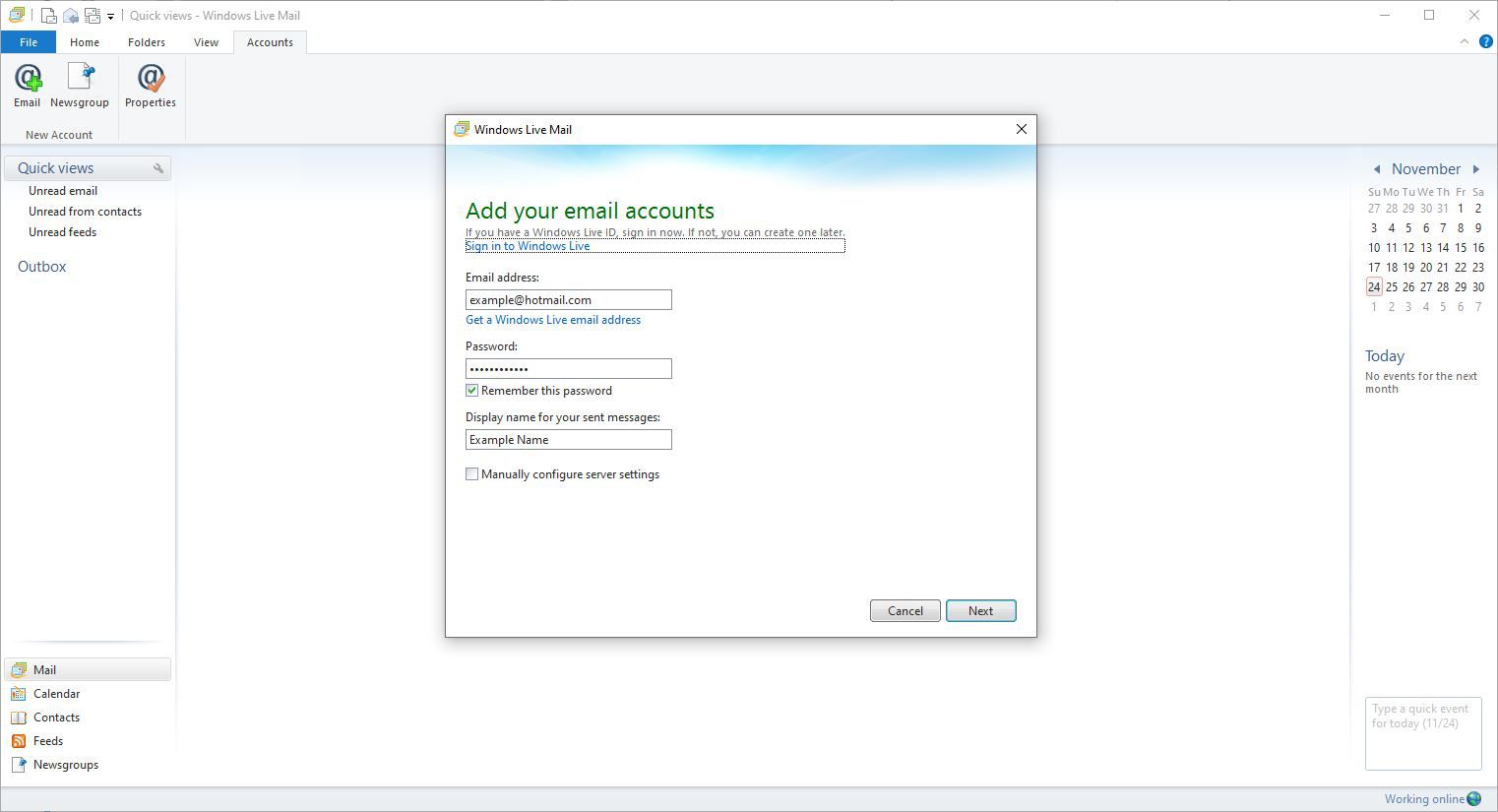Collapse the ribbon with the up chevron
Screen dimensions: 1498x812
[1465, 41]
